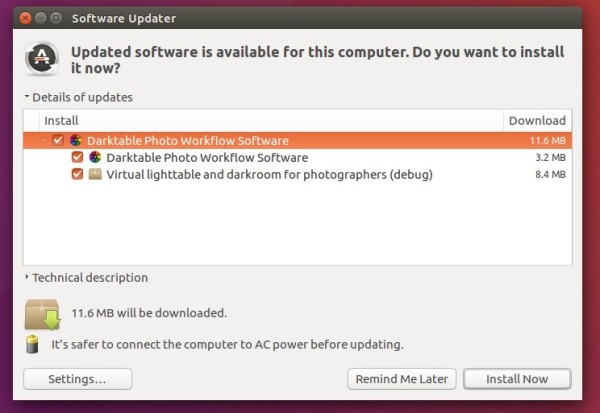Click the download box icon with green arrow
600x413 pixels.
pos(42,314)
